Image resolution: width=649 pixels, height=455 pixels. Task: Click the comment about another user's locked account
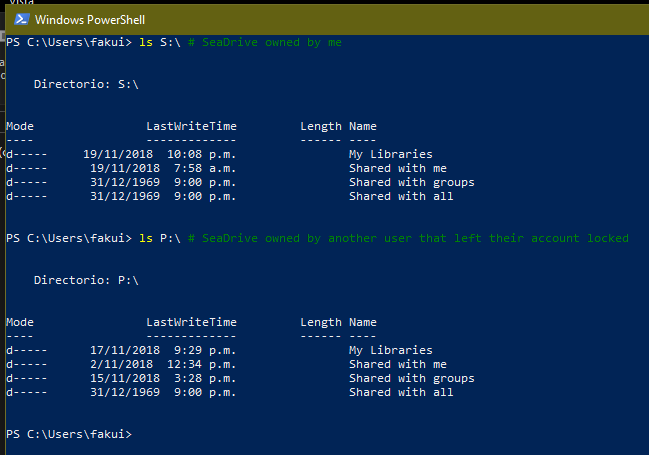point(408,238)
